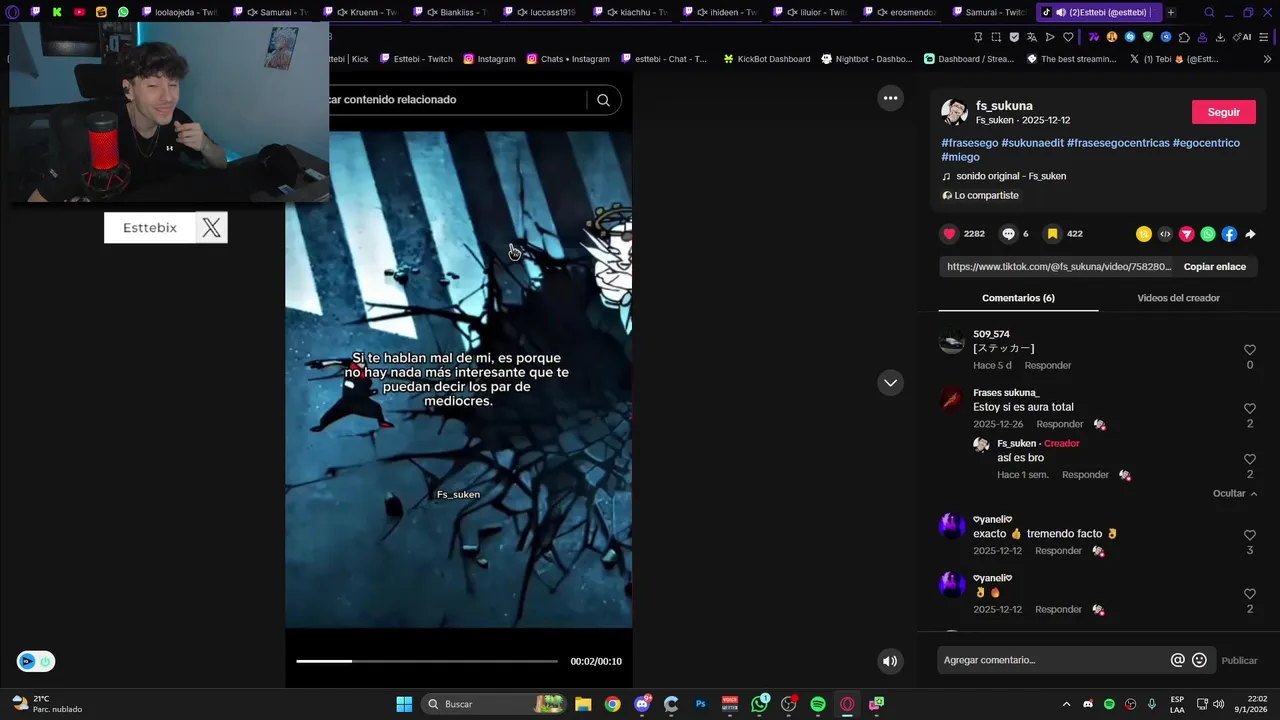Mute the video using the speaker button
This screenshot has height=720, width=1280.
click(x=890, y=661)
